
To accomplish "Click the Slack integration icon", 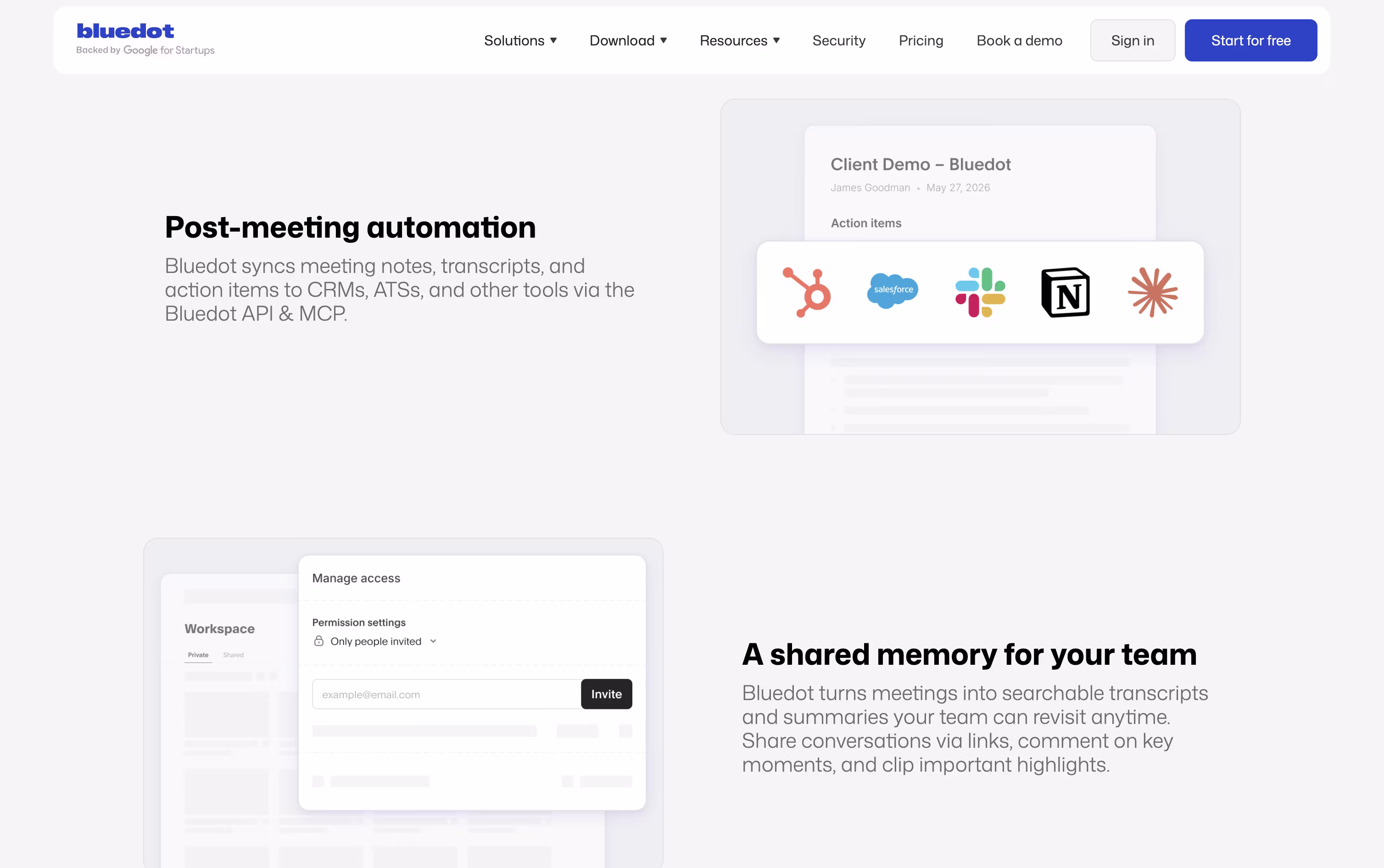I will [980, 292].
